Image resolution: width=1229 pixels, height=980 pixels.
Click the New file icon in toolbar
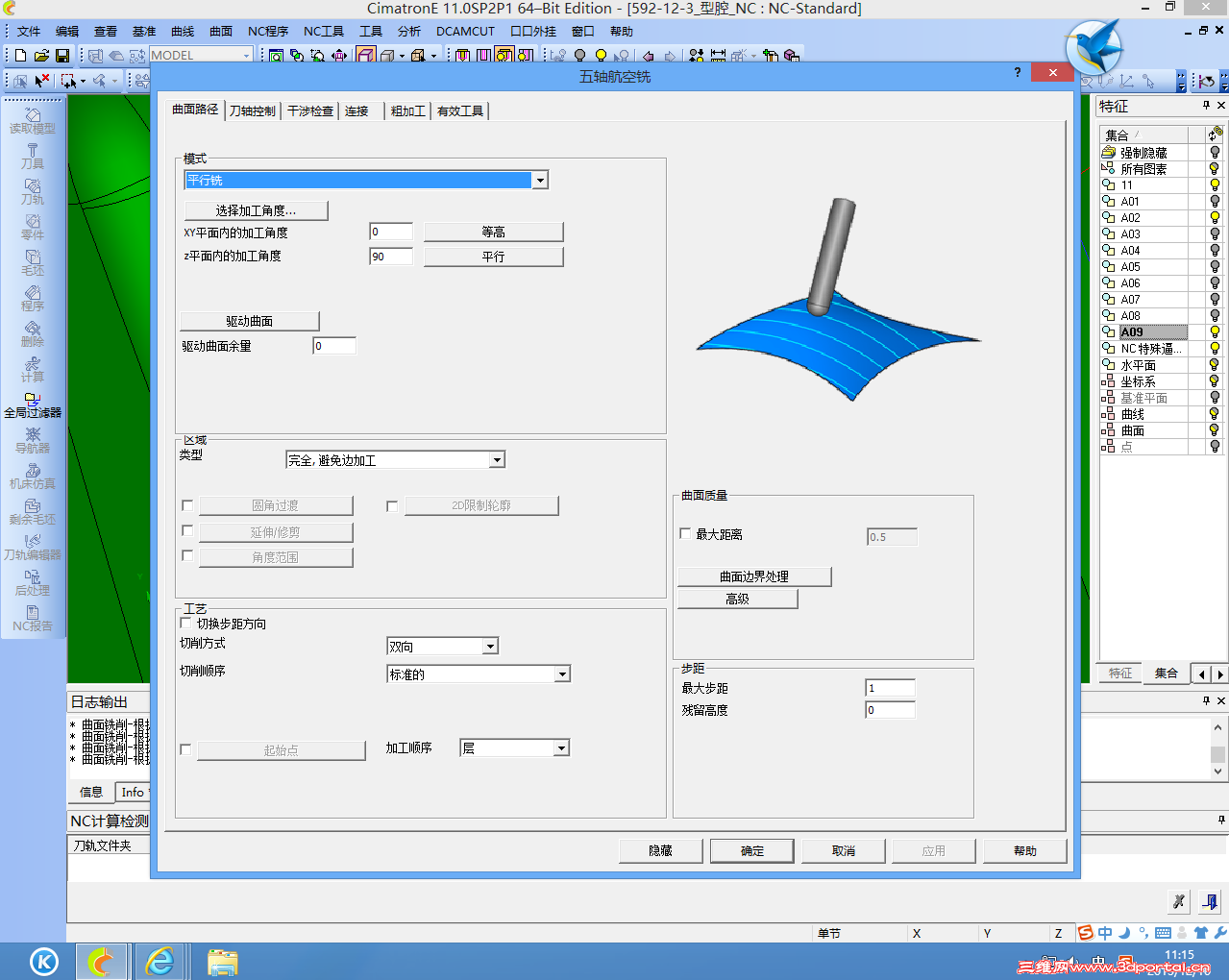[20, 56]
